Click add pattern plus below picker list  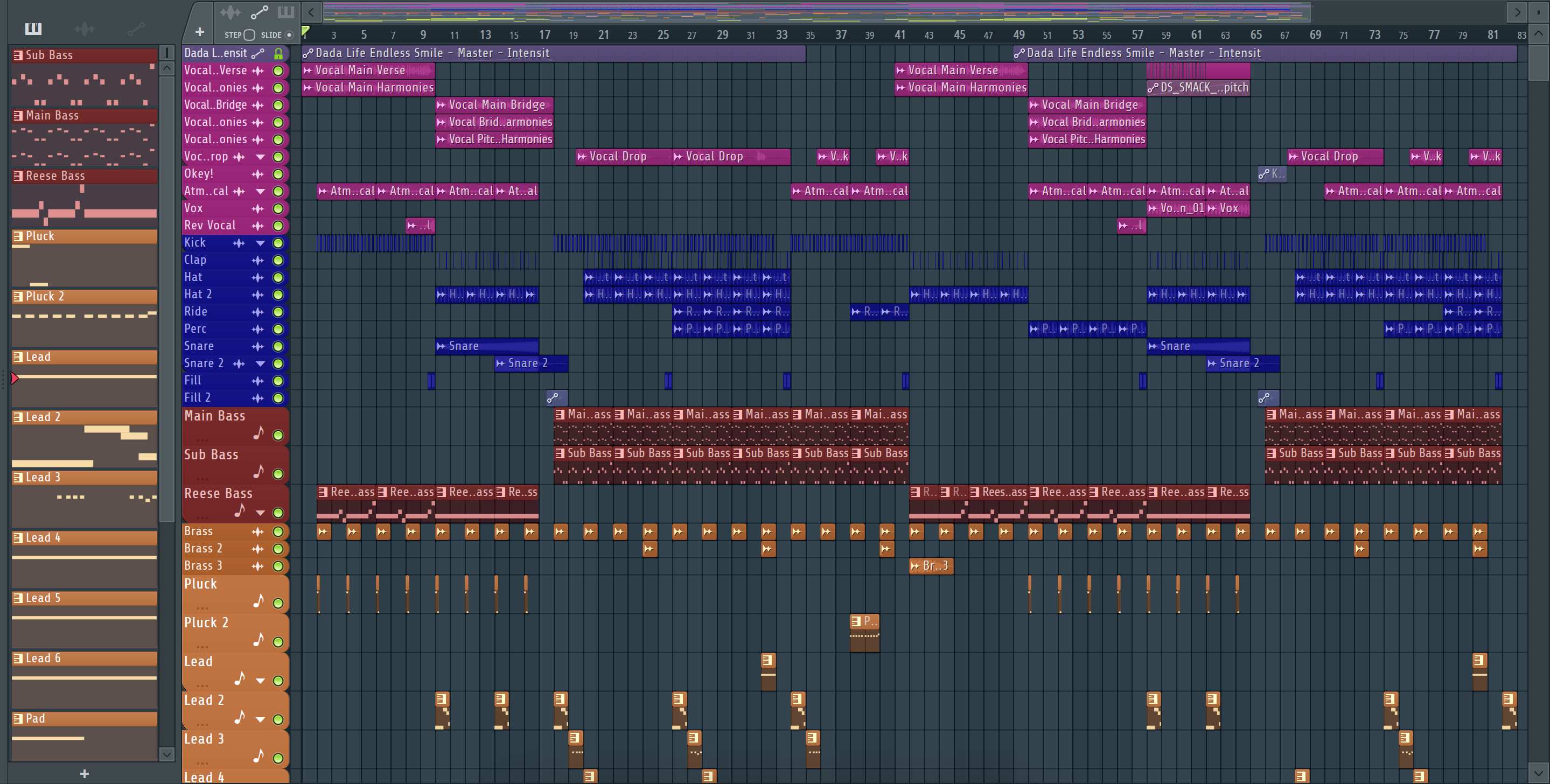(84, 774)
